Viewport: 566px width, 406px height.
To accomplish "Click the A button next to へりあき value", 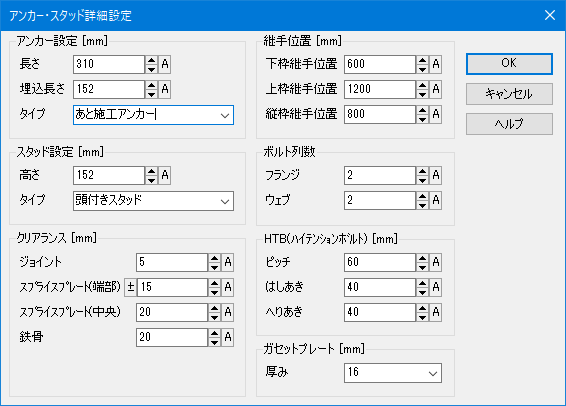I will coord(436,313).
